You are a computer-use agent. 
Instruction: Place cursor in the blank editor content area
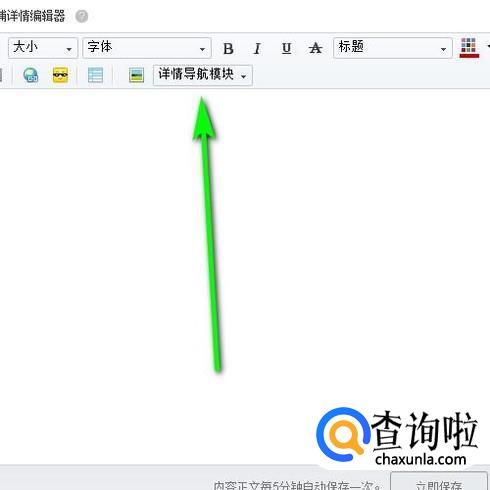coord(245,277)
